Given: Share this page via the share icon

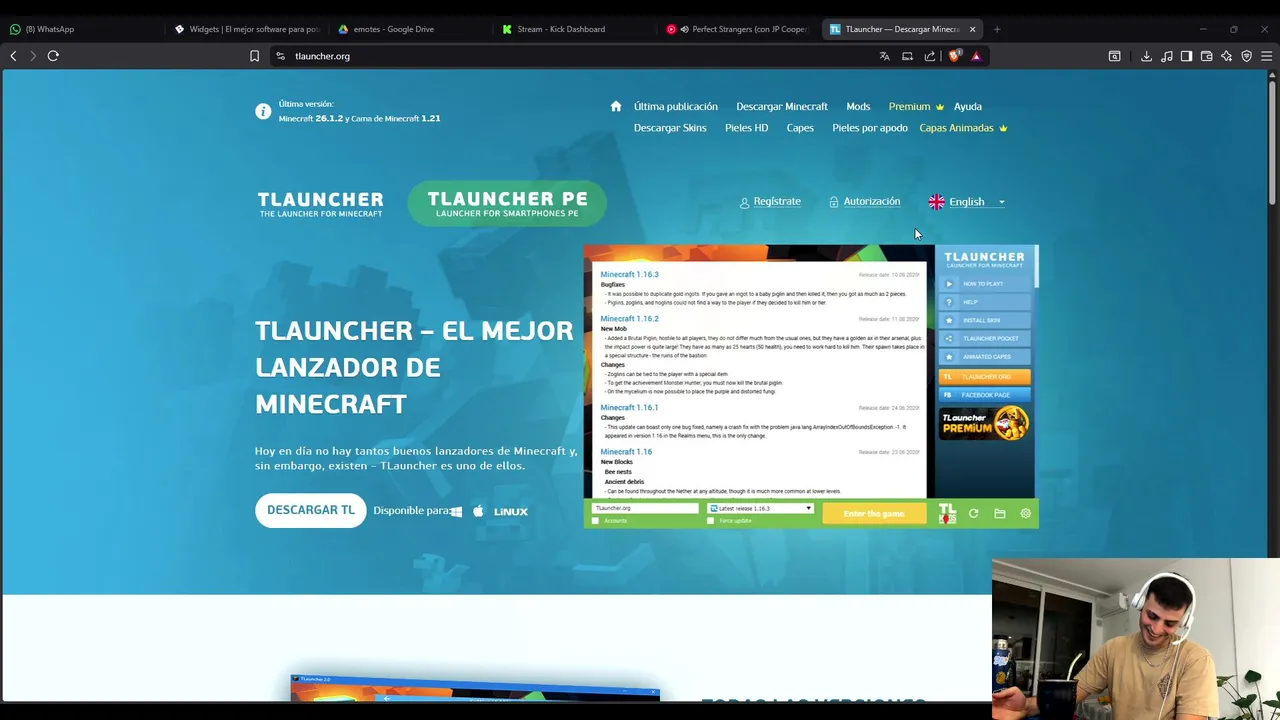Looking at the screenshot, I should pyautogui.click(x=930, y=56).
